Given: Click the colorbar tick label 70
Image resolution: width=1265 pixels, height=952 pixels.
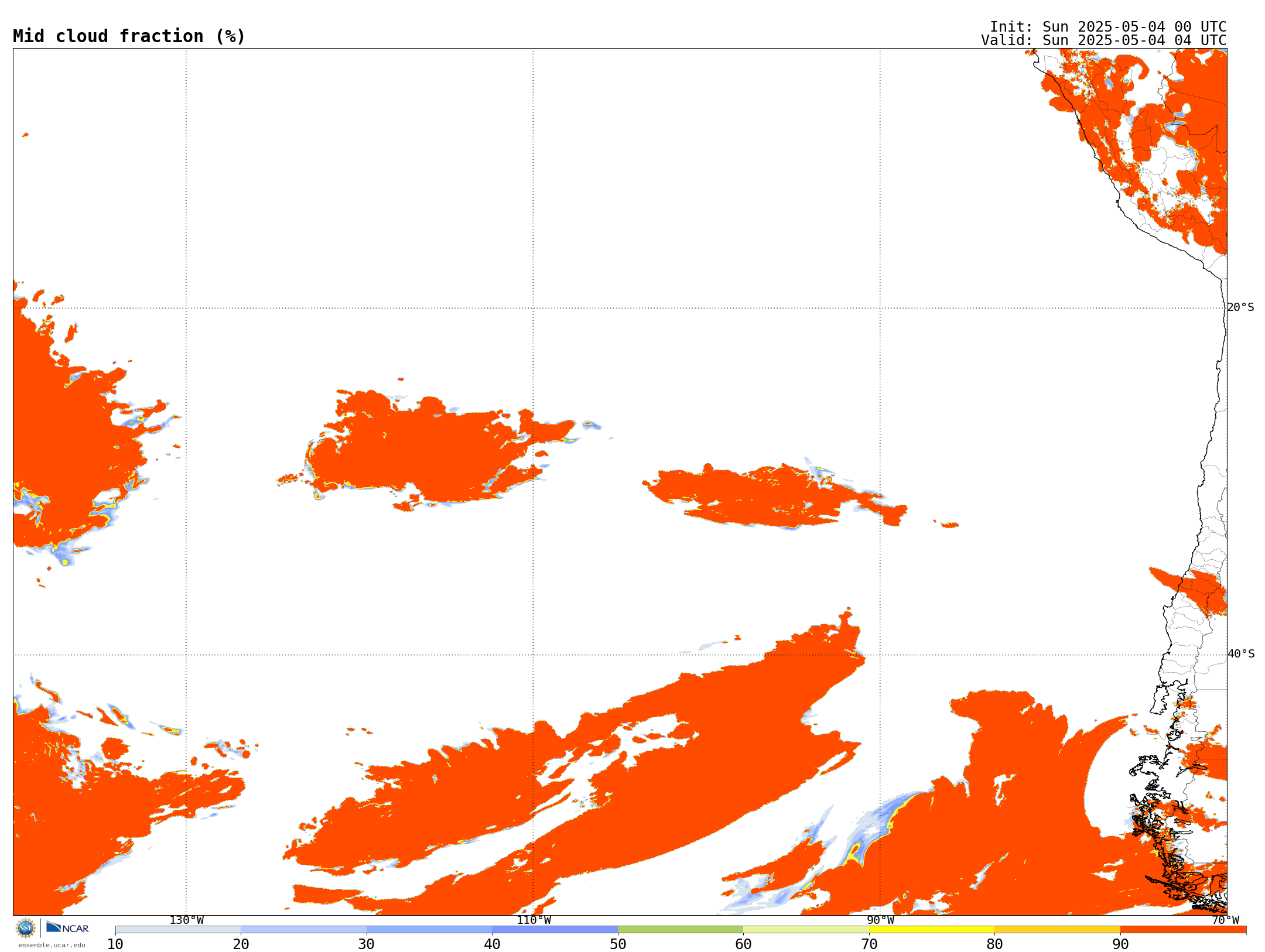Looking at the screenshot, I should (x=869, y=944).
